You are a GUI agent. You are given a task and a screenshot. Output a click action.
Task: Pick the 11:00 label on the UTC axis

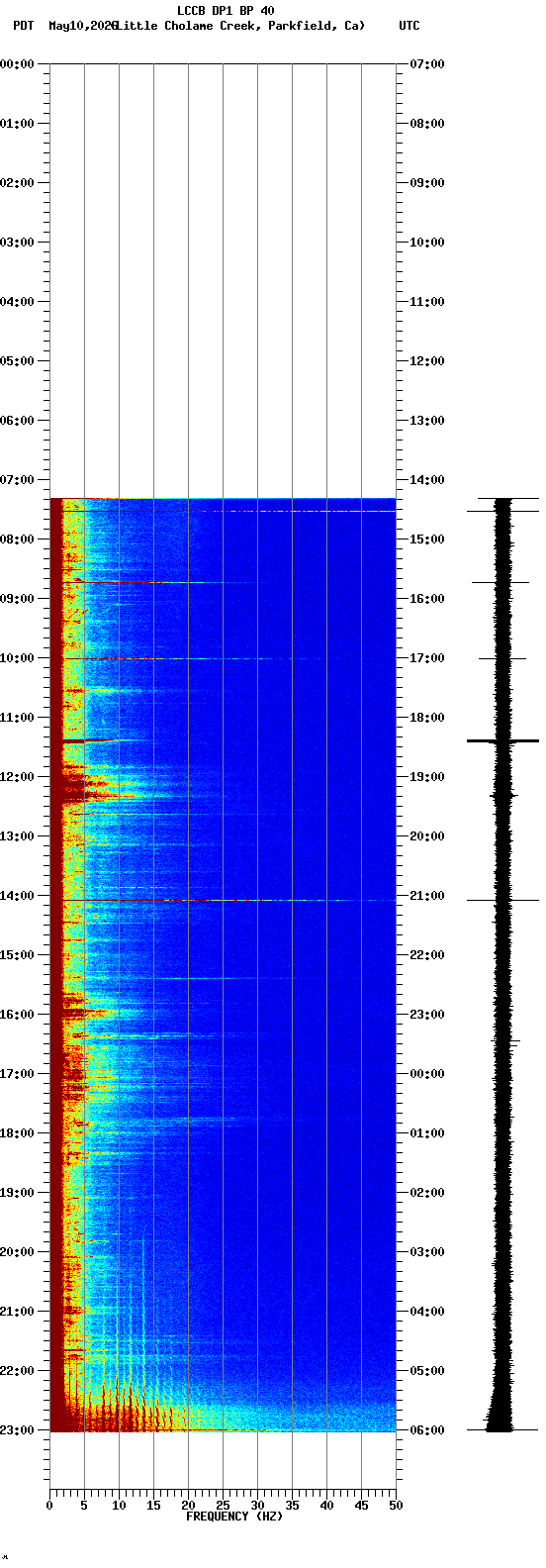(427, 302)
